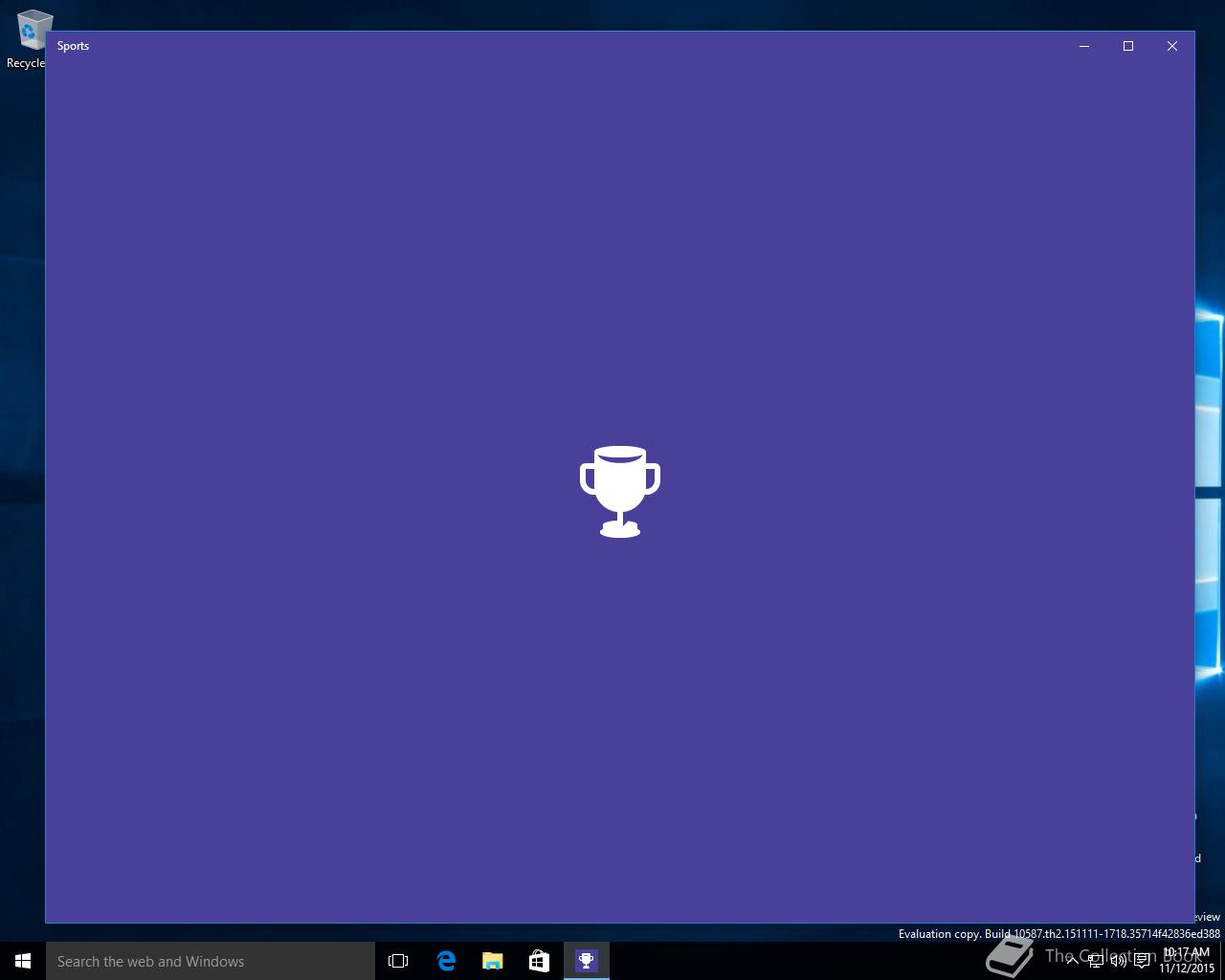Close the Sports window
The width and height of the screenshot is (1225, 980).
[x=1172, y=46]
